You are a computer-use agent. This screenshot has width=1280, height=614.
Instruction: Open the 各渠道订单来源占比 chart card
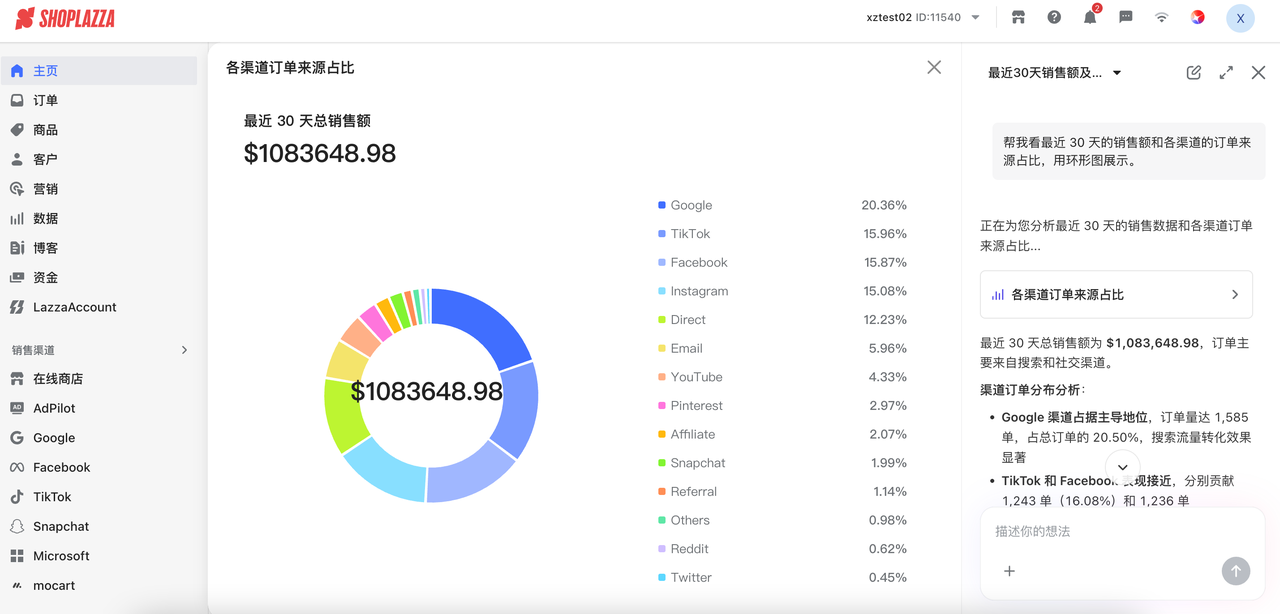coord(1116,294)
